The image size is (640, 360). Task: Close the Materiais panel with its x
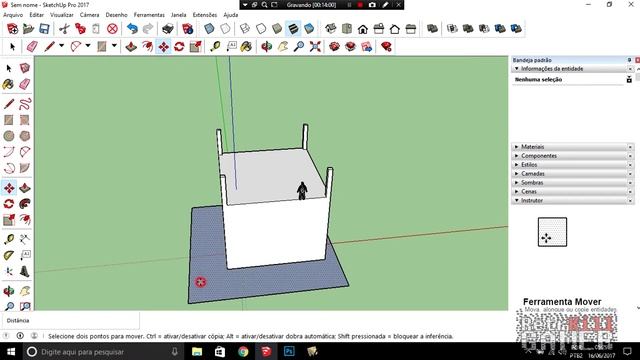tap(631, 147)
